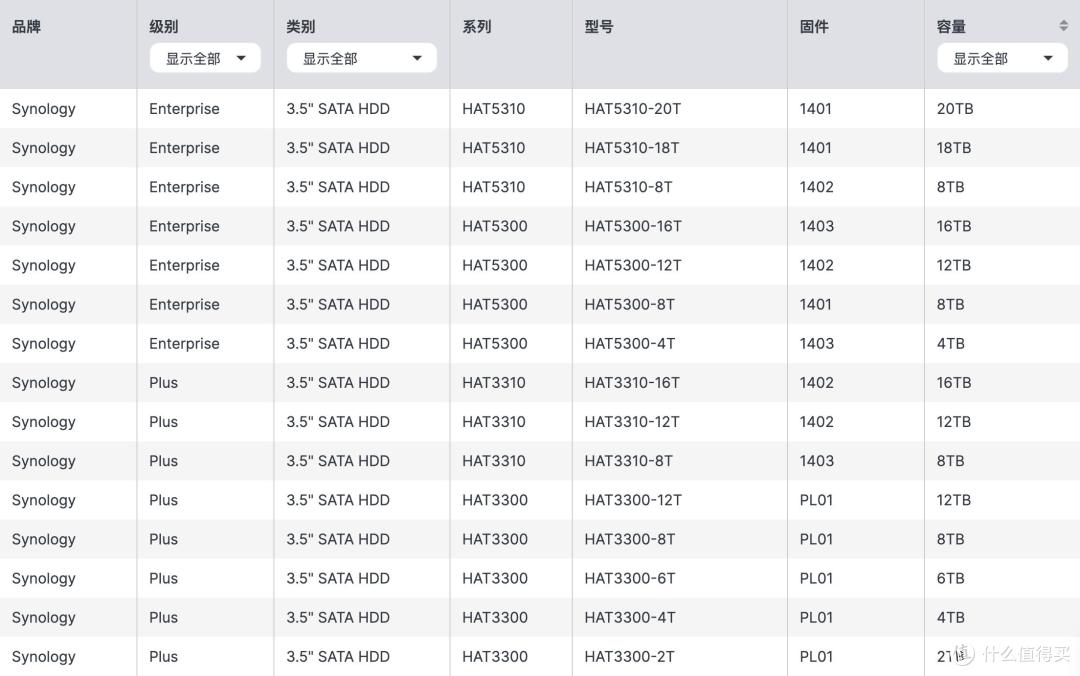Click Enterprise in the HAT5310-20T row

184,109
